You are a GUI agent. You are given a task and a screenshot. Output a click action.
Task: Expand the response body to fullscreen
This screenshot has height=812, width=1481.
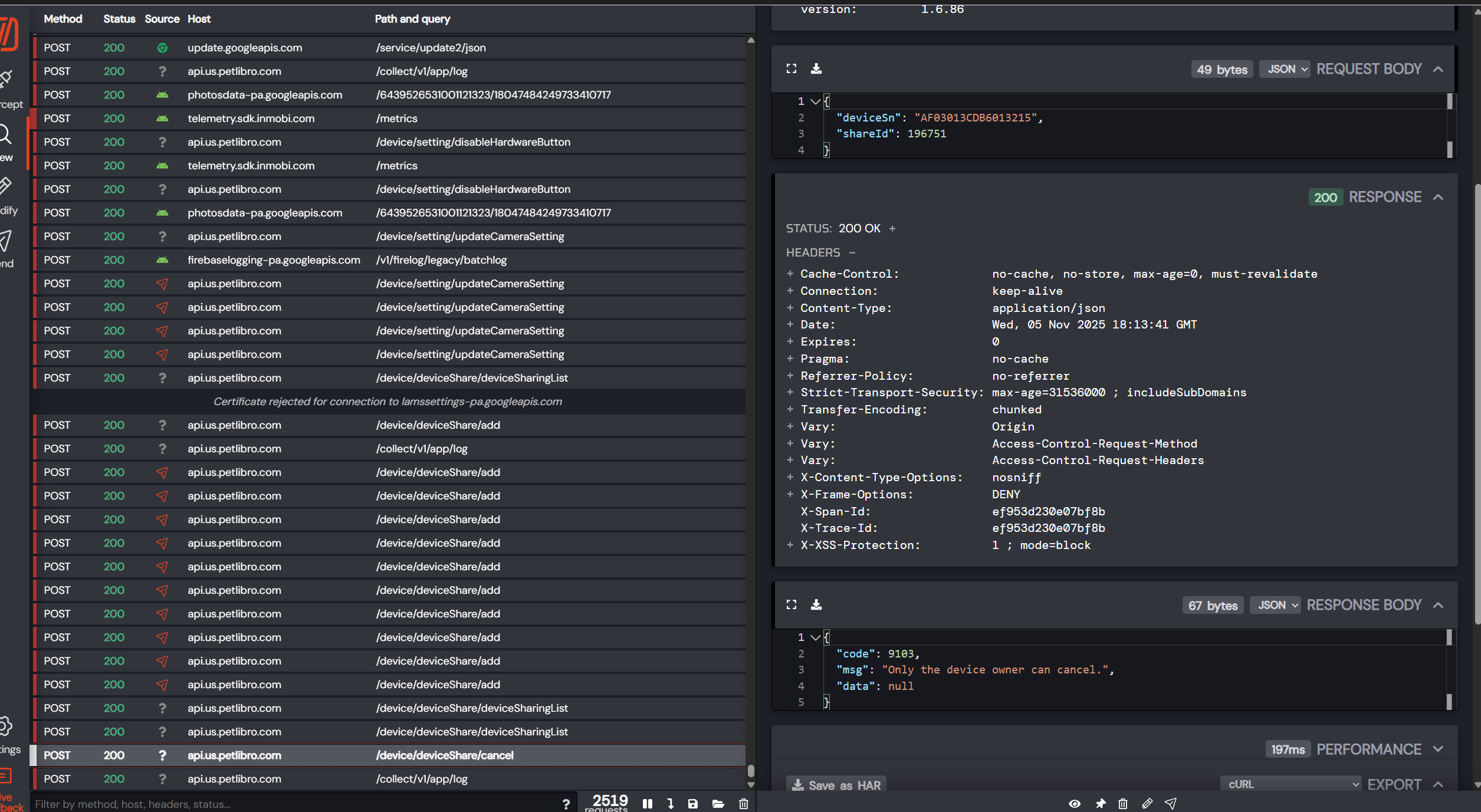pos(791,604)
